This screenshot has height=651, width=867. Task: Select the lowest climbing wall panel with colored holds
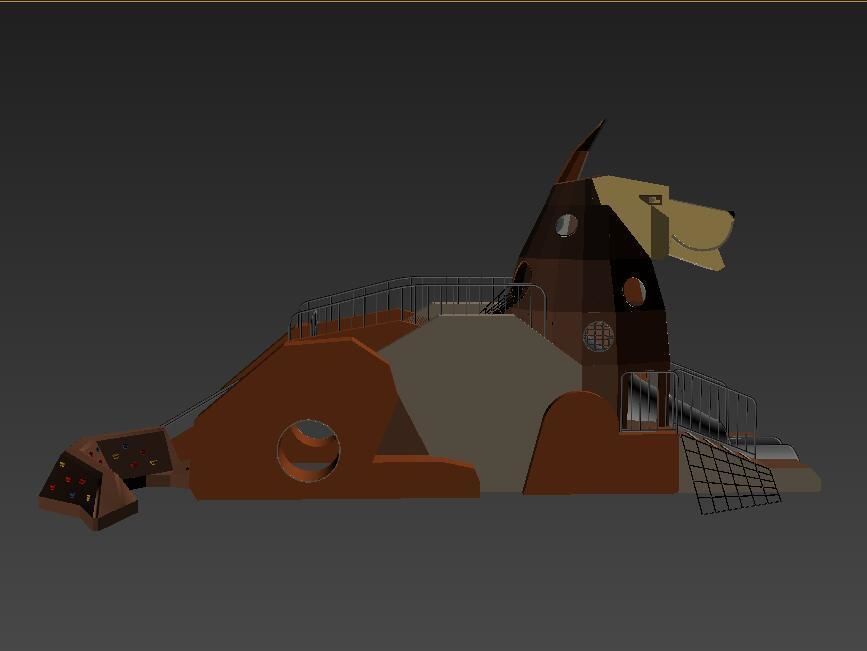pyautogui.click(x=72, y=482)
